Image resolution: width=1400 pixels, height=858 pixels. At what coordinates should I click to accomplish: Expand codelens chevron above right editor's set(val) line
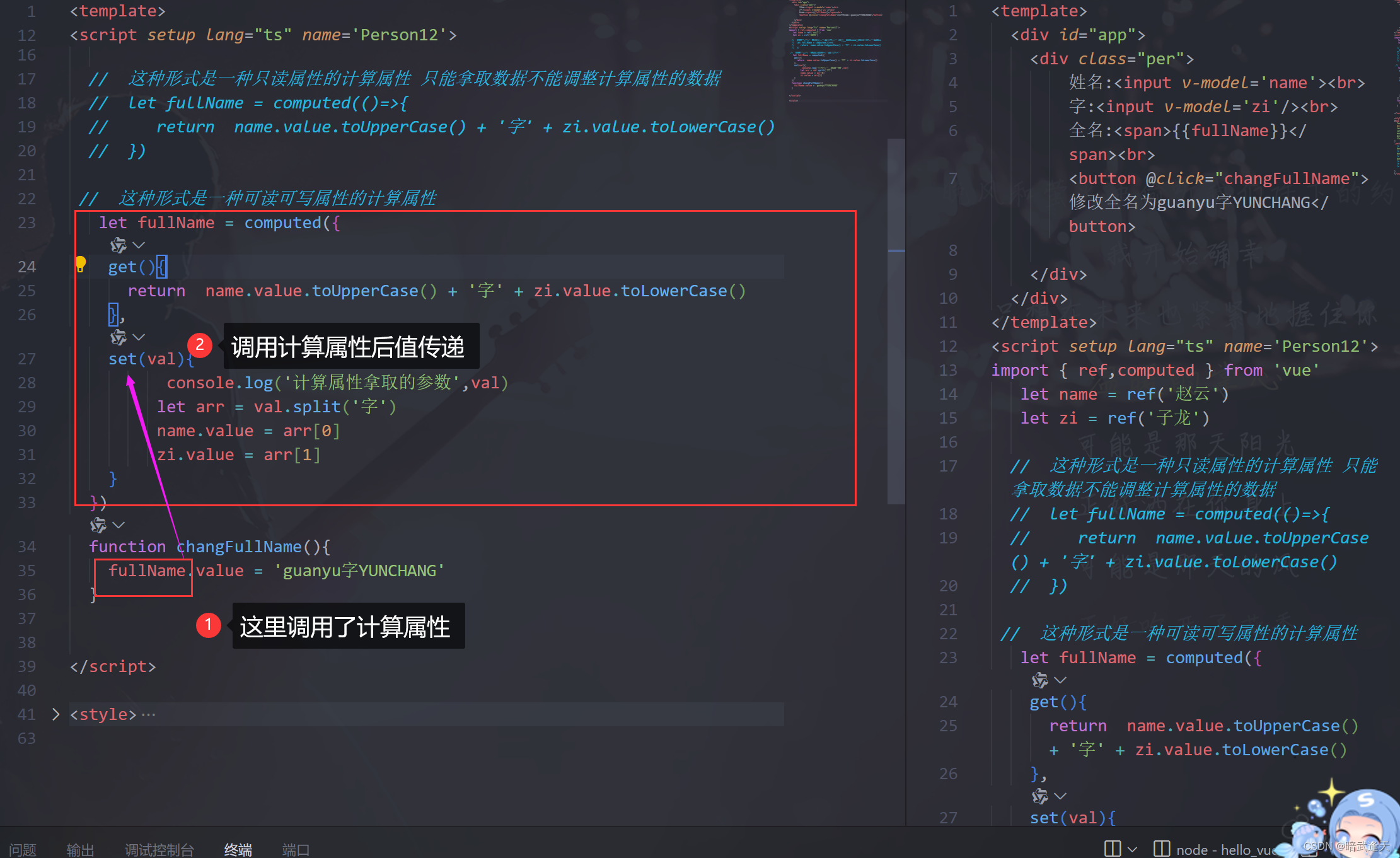point(1060,796)
